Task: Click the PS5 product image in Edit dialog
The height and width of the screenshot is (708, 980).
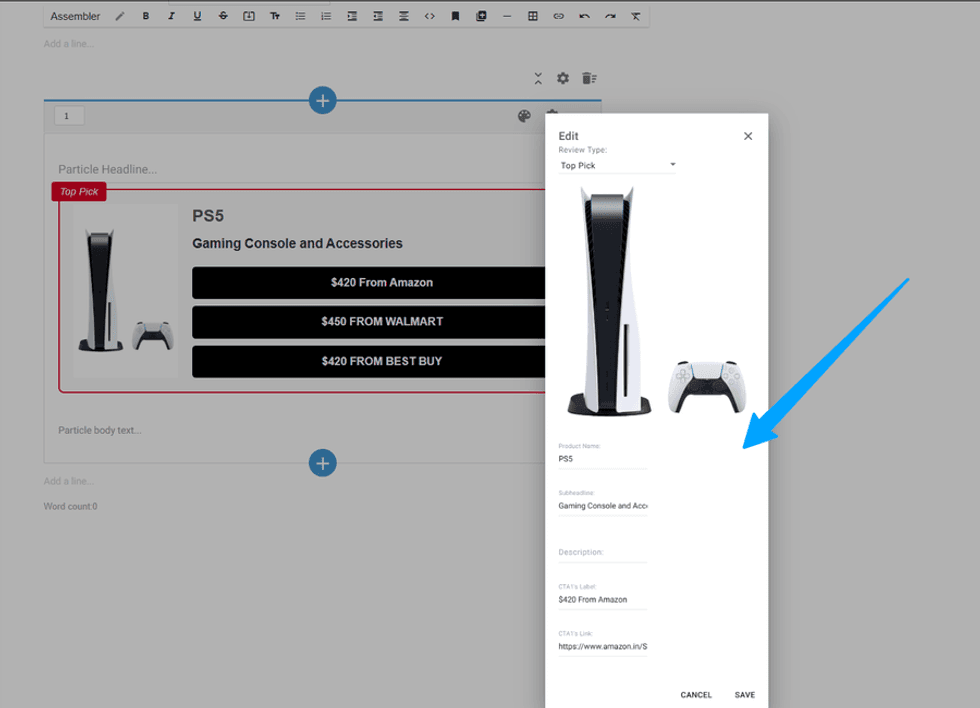Action: coord(656,301)
